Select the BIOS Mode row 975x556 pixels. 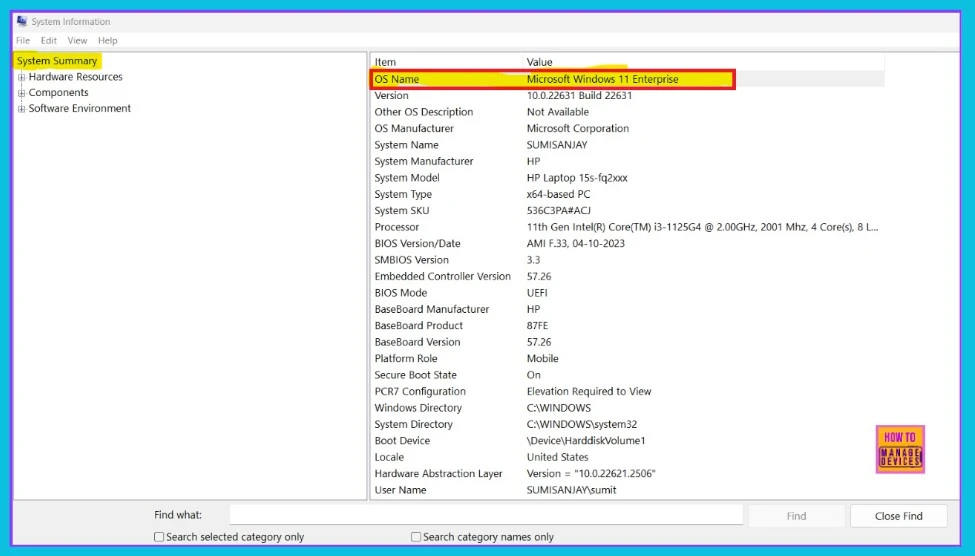coord(627,293)
